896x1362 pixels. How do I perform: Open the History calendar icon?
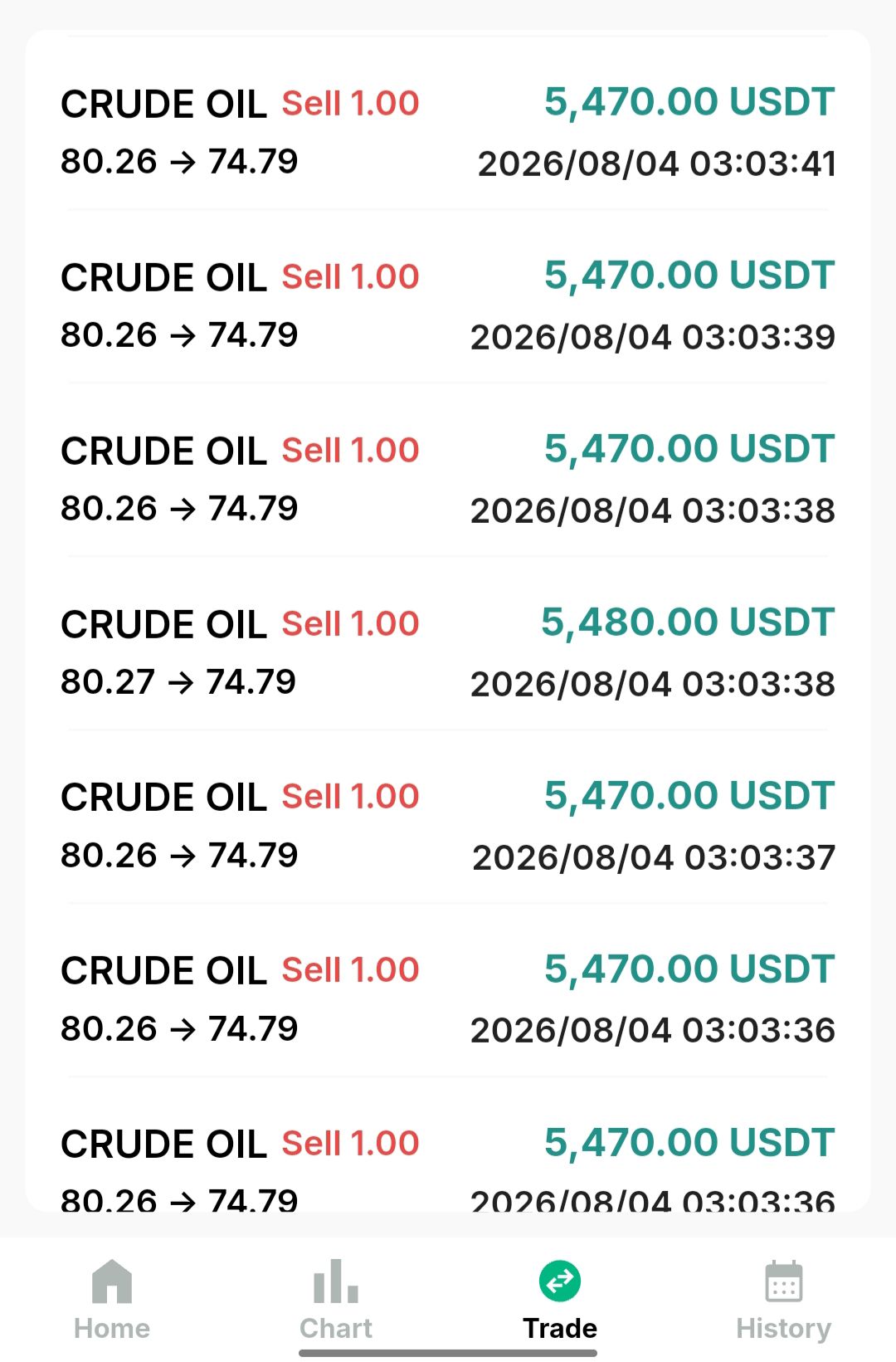pyautogui.click(x=784, y=1281)
